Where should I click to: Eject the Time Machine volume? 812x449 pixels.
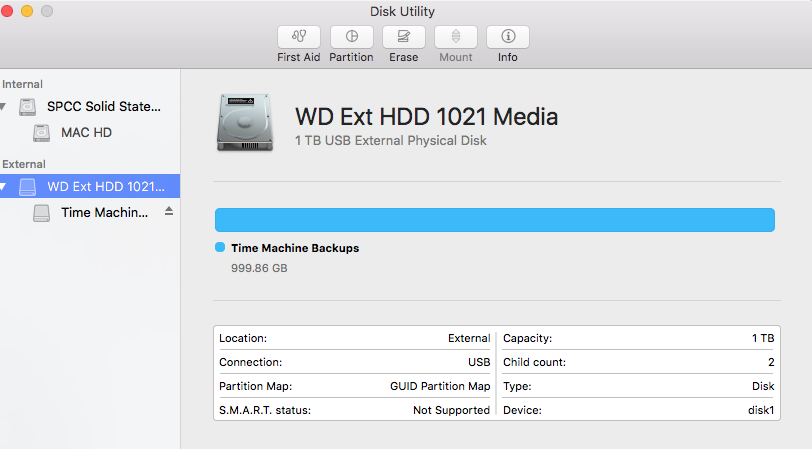coord(169,212)
